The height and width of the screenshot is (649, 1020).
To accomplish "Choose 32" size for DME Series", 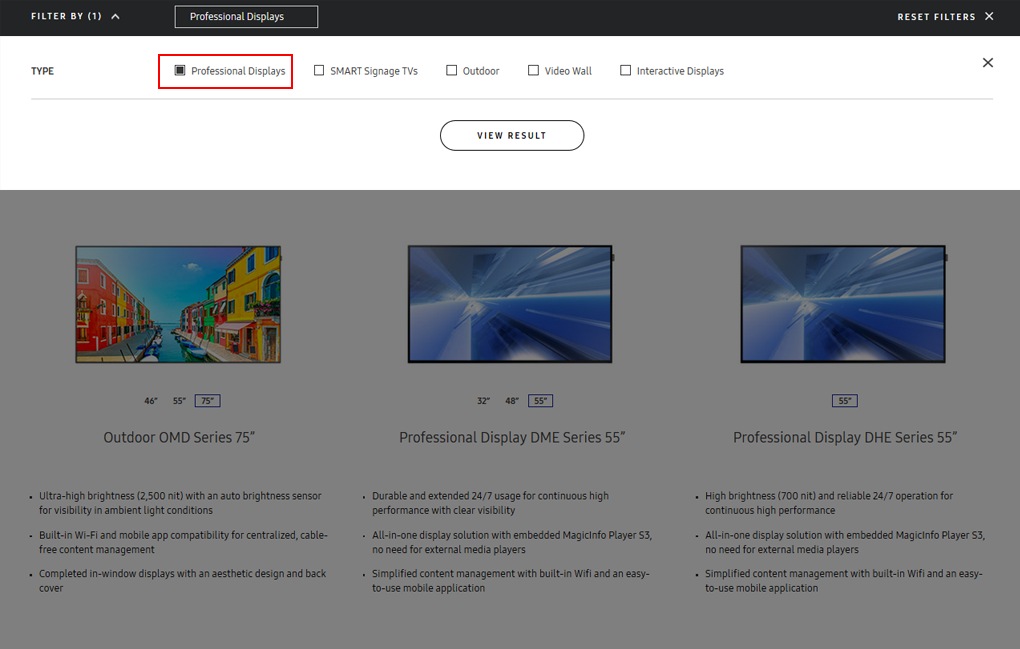I will [x=483, y=401].
